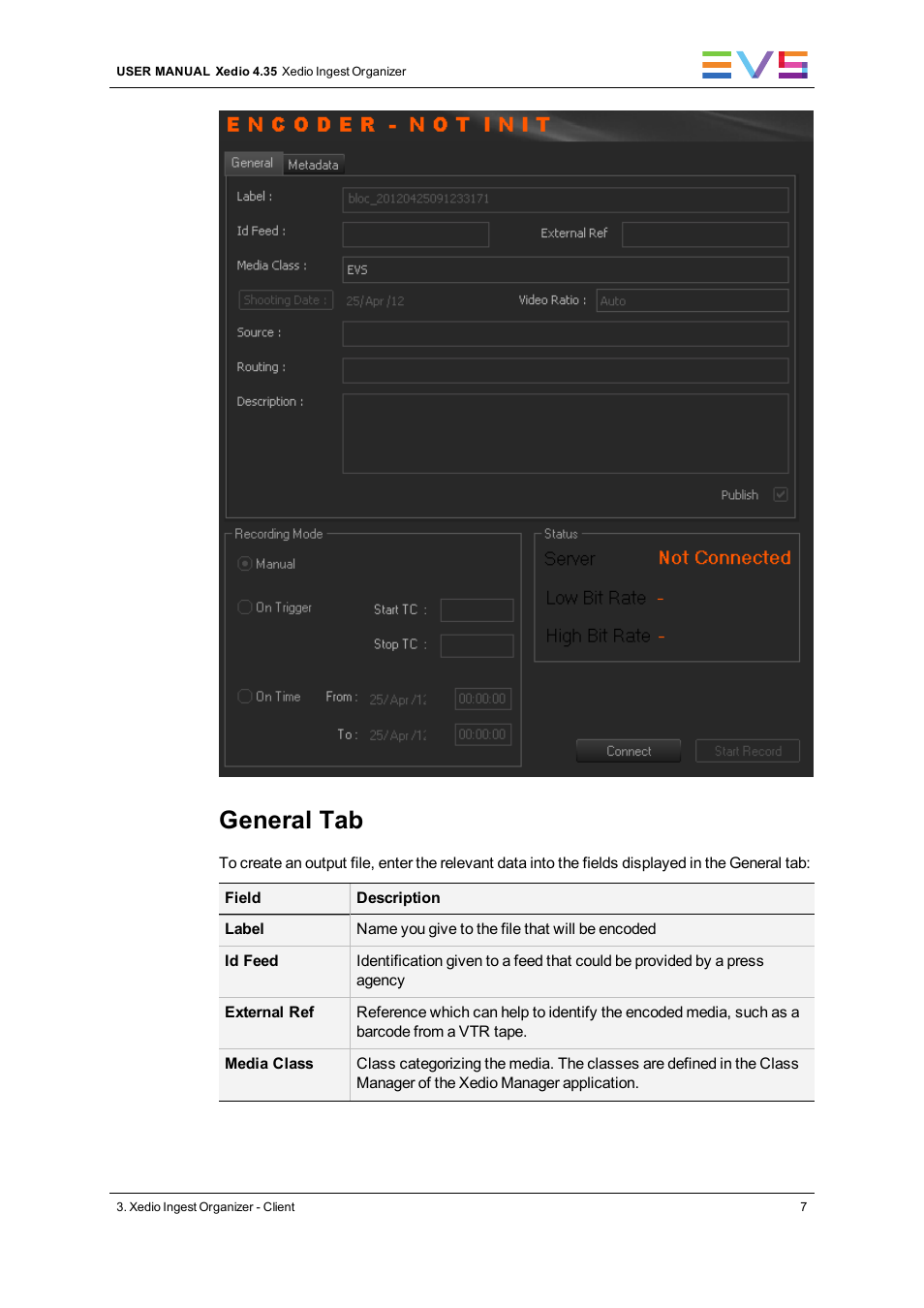Toggle the Publish checkbox
Viewport: 924px width, 1308px height.
[781, 494]
